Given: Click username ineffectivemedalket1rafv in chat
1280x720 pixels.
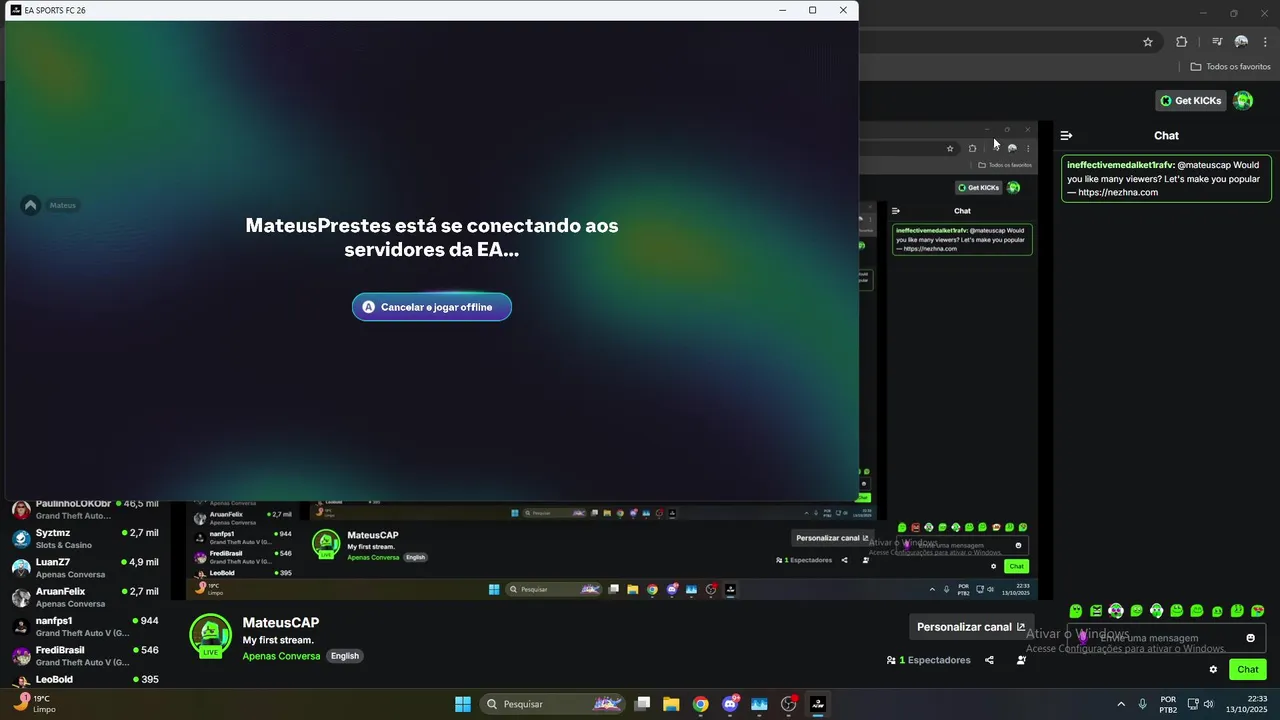Looking at the screenshot, I should click(x=1120, y=165).
